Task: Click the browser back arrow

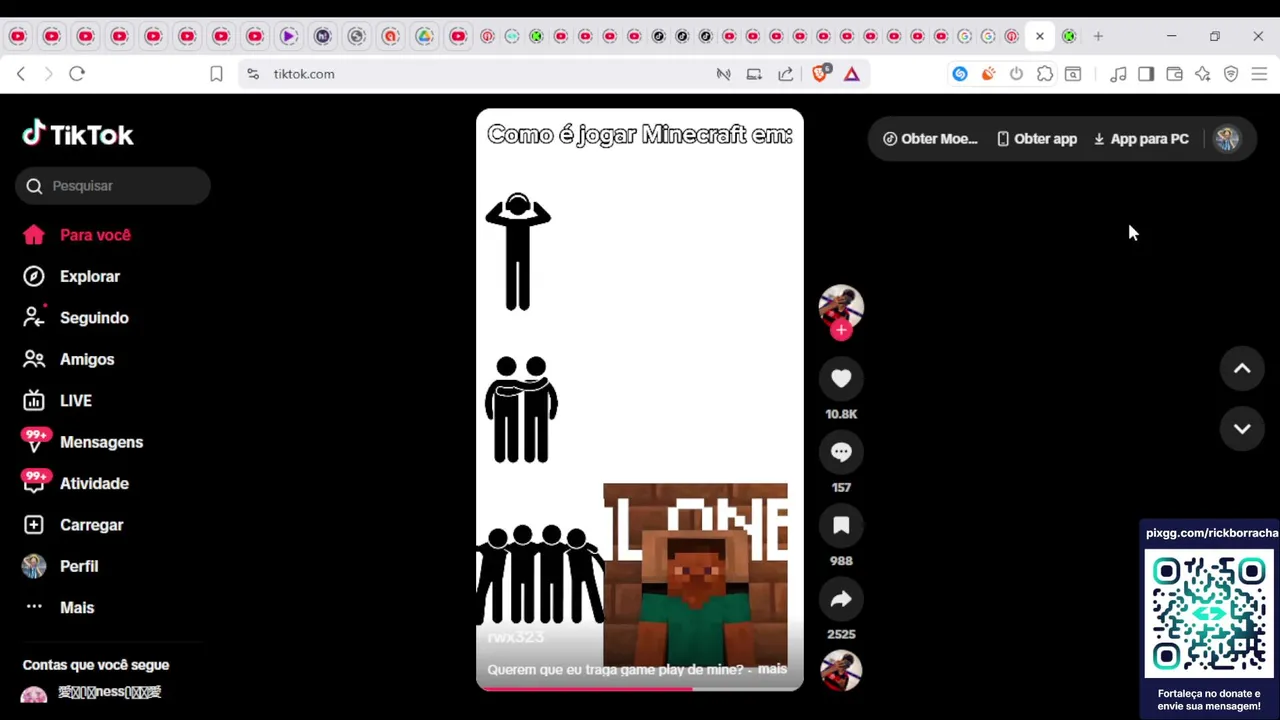Action: [x=21, y=74]
